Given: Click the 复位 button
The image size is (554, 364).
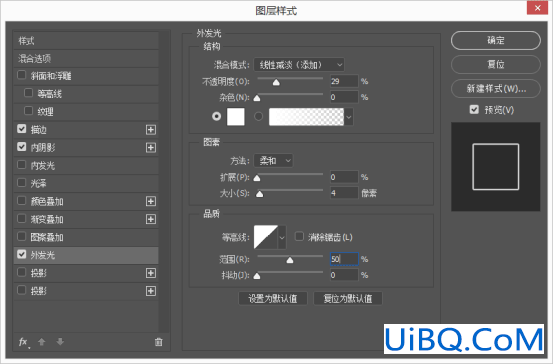Looking at the screenshot, I should (x=496, y=64).
